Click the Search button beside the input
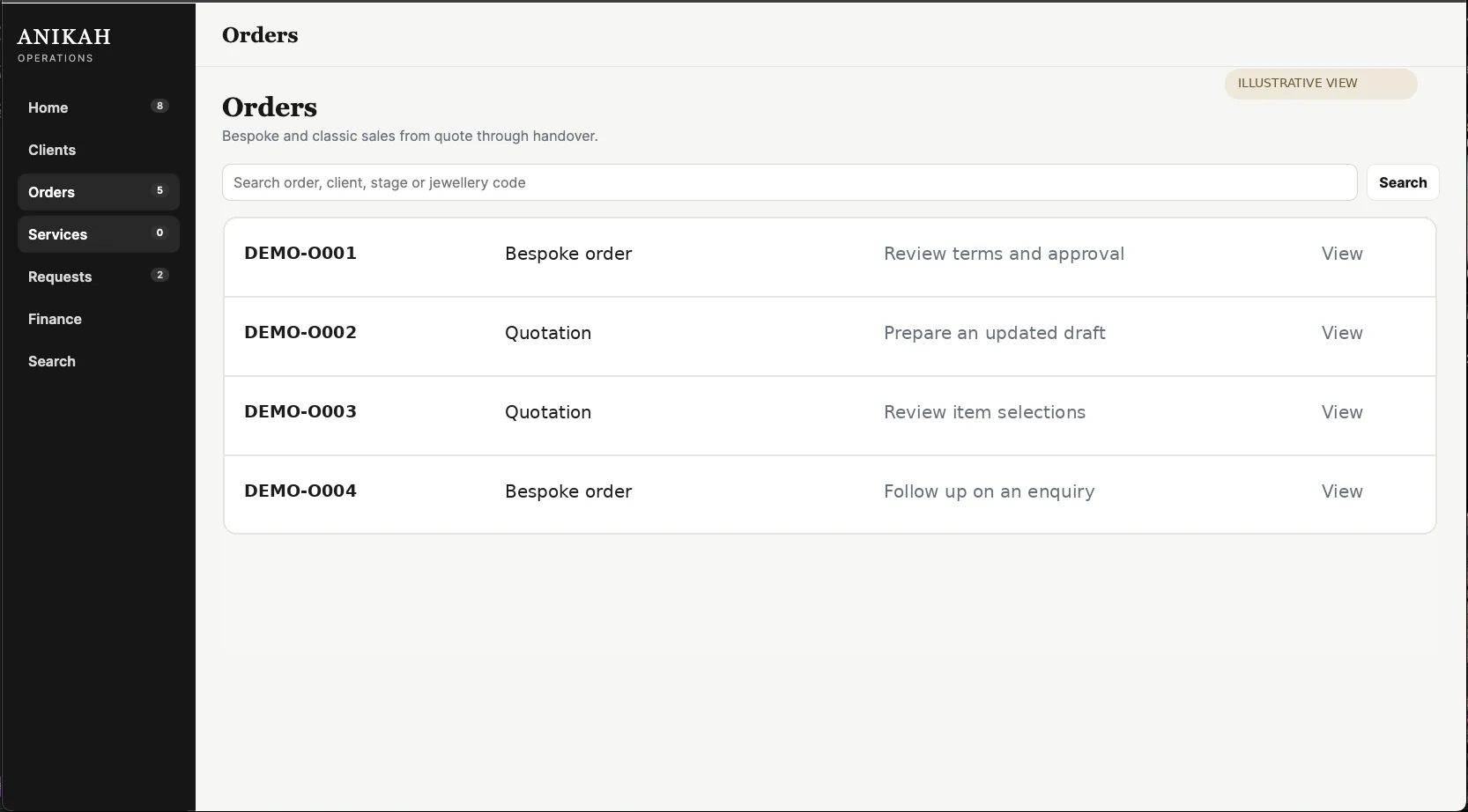This screenshot has height=812, width=1468. [x=1403, y=182]
